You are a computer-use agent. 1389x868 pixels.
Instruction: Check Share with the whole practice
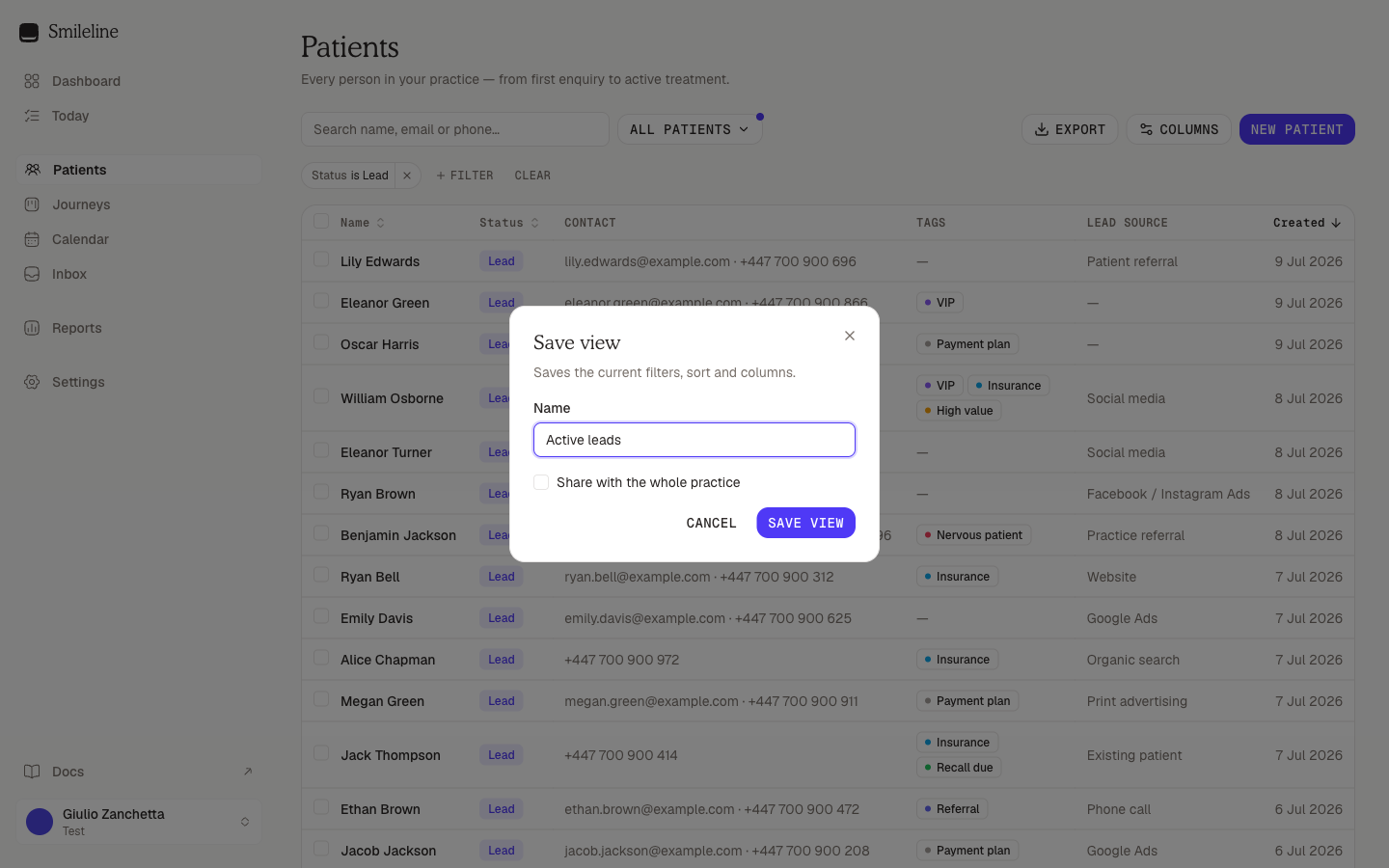point(541,482)
